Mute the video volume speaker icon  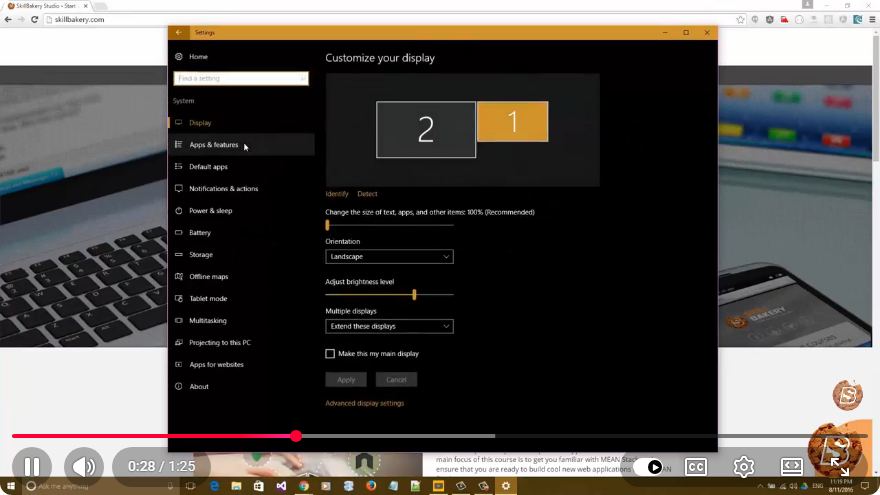click(84, 466)
